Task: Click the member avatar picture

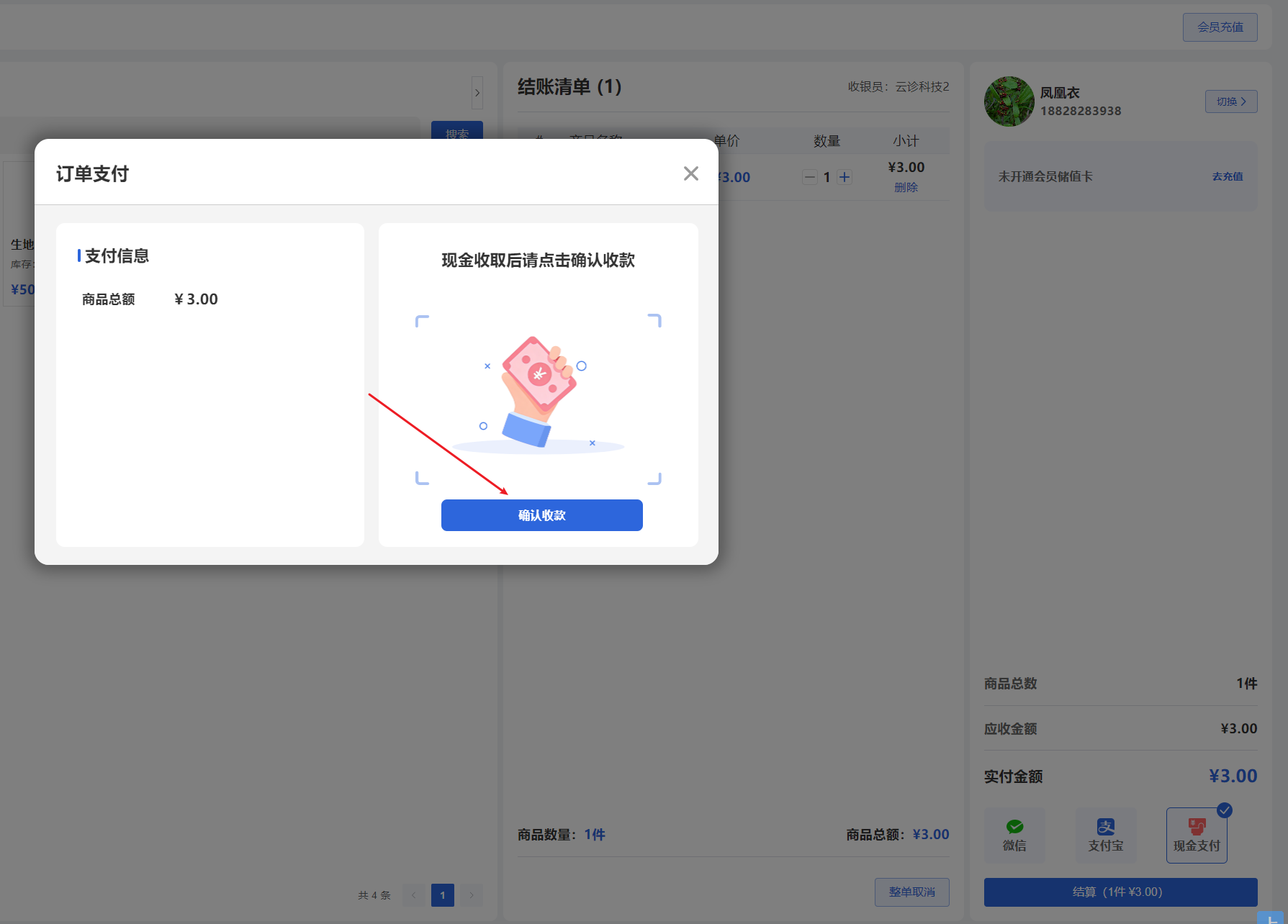Action: click(1008, 101)
